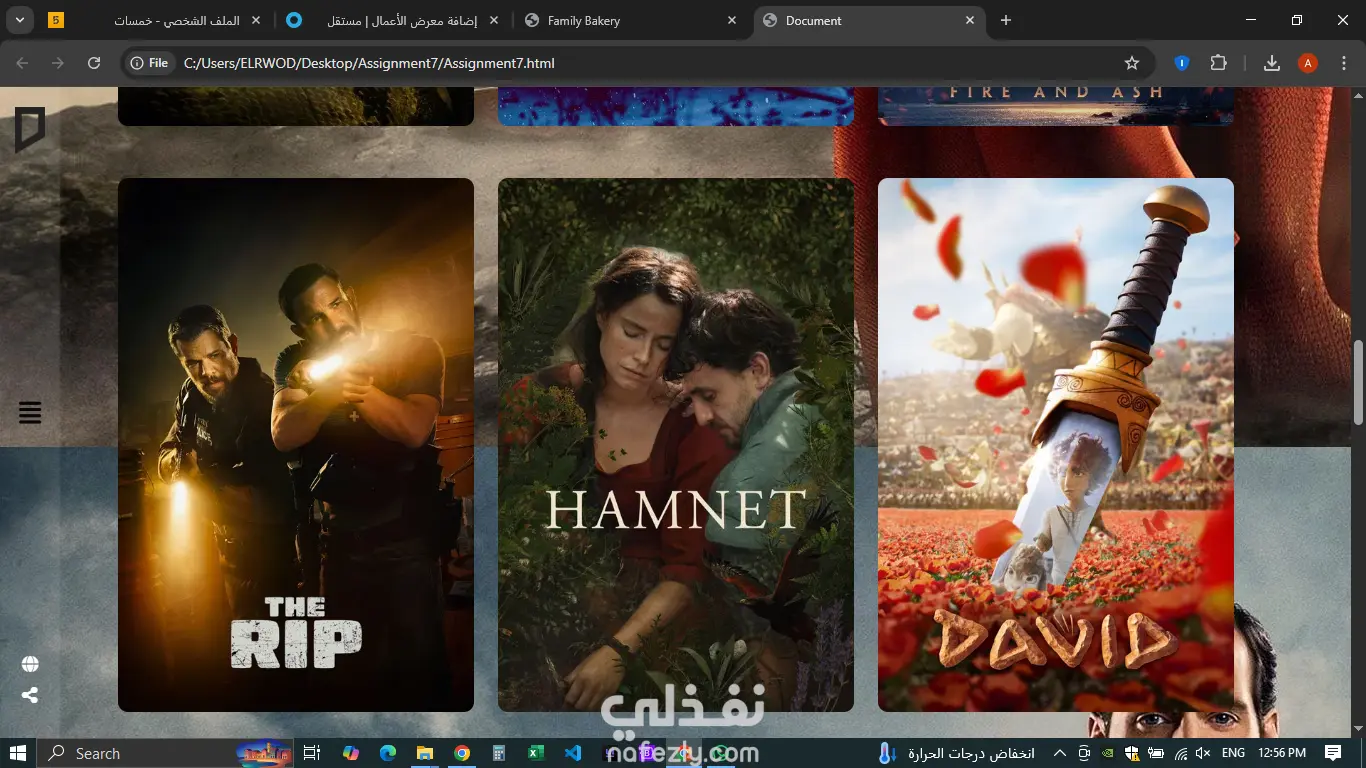Open Visual Studio Code from the taskbar

pos(573,753)
